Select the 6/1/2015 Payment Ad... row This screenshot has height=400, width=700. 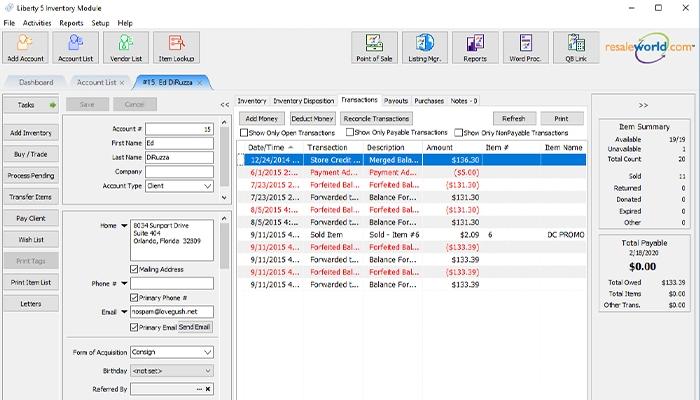(411, 172)
